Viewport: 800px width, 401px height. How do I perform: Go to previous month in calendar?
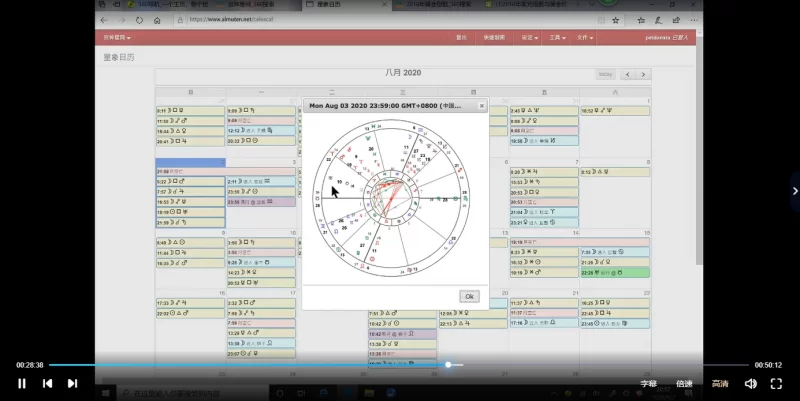pyautogui.click(x=628, y=74)
